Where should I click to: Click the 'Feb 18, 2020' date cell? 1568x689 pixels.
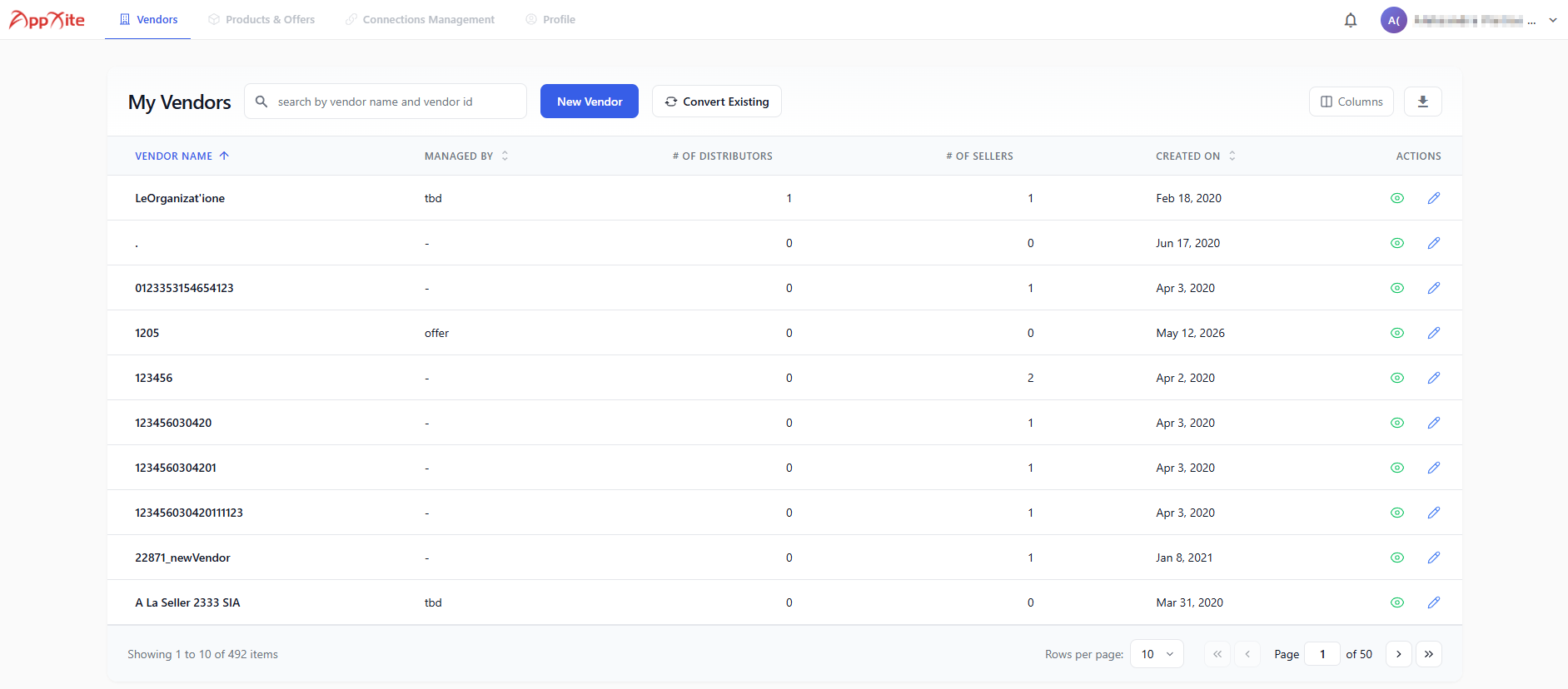(1188, 198)
